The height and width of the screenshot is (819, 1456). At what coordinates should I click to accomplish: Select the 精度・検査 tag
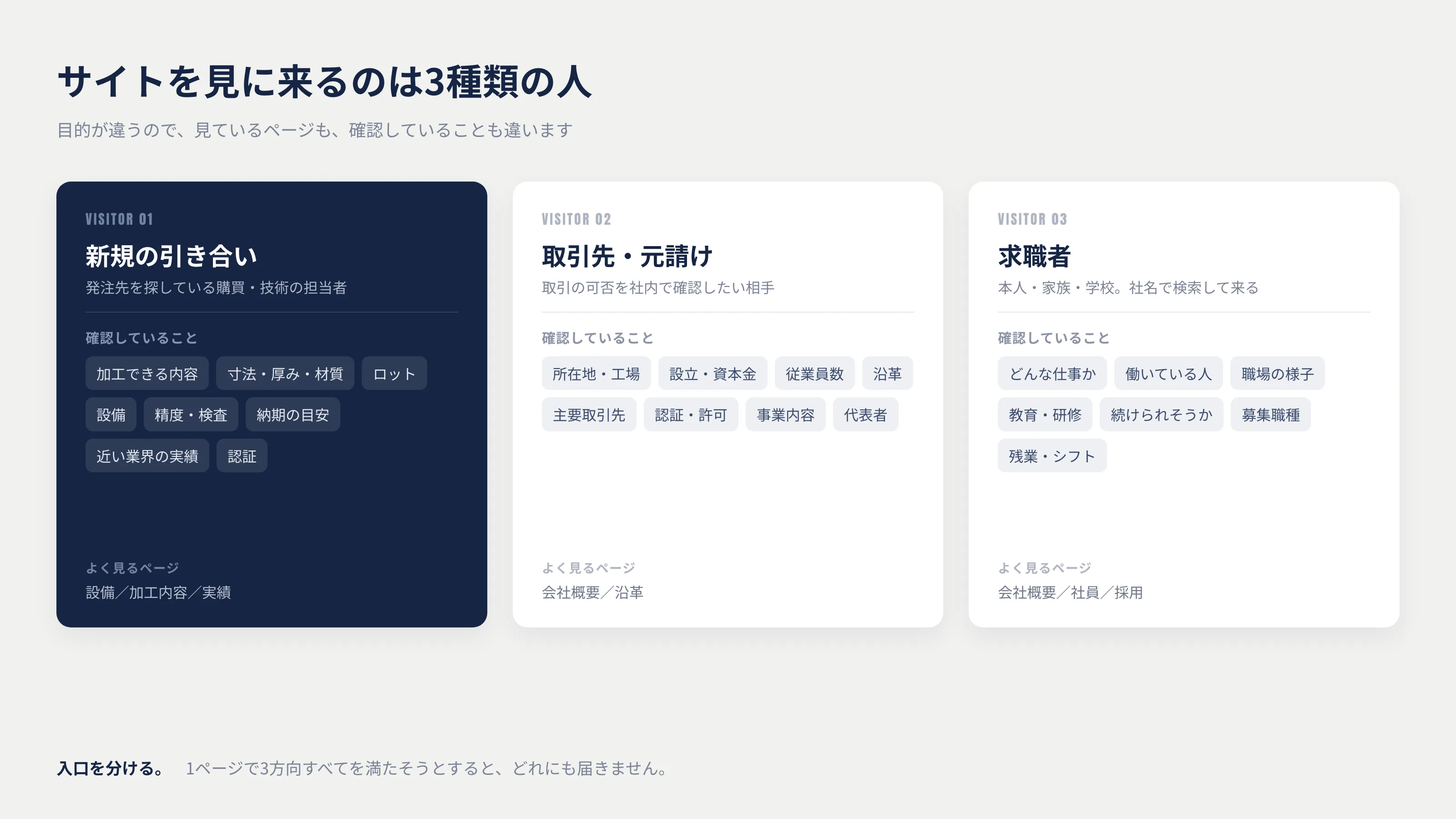pos(191,415)
